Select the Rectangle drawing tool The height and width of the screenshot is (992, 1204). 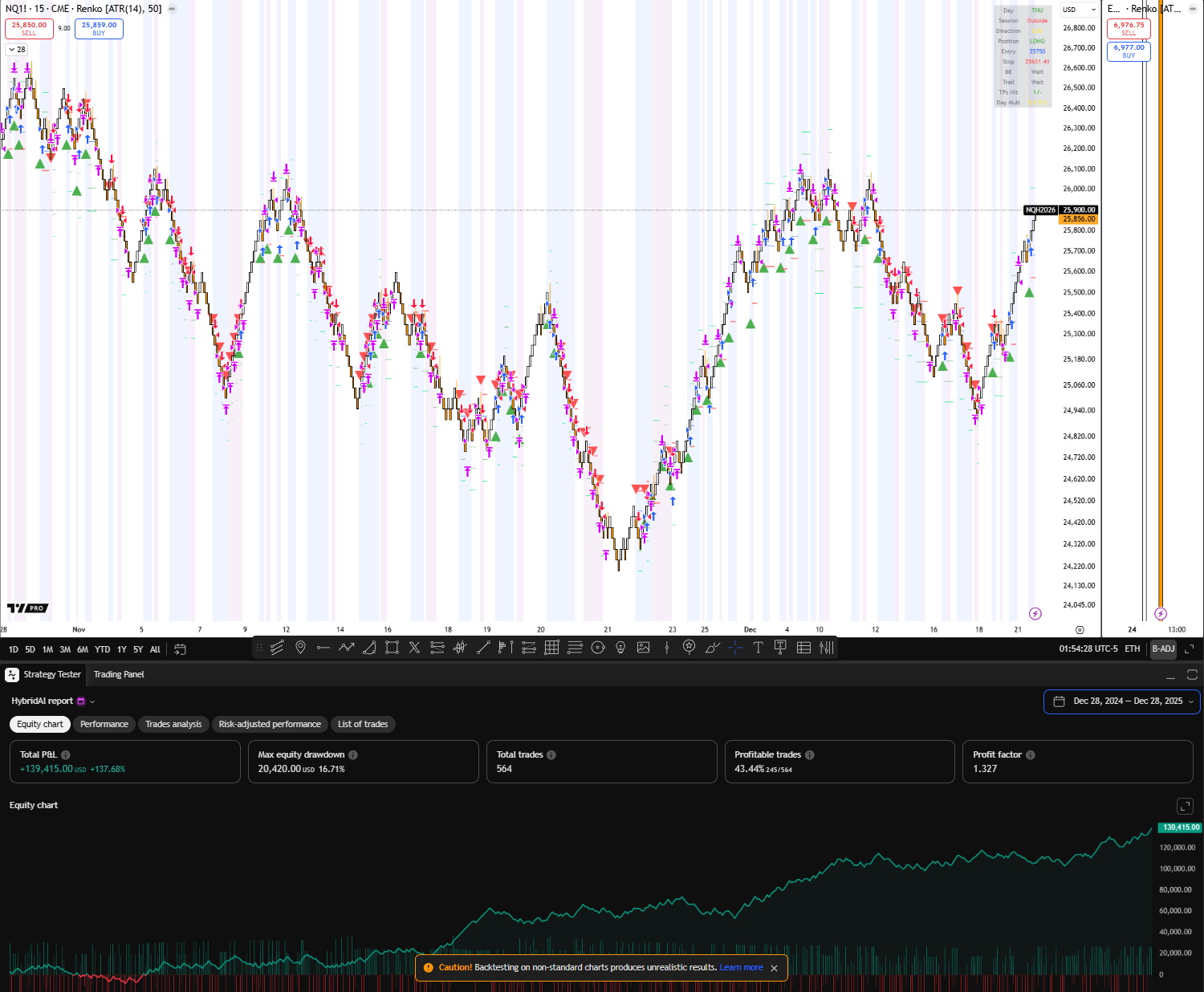392,648
